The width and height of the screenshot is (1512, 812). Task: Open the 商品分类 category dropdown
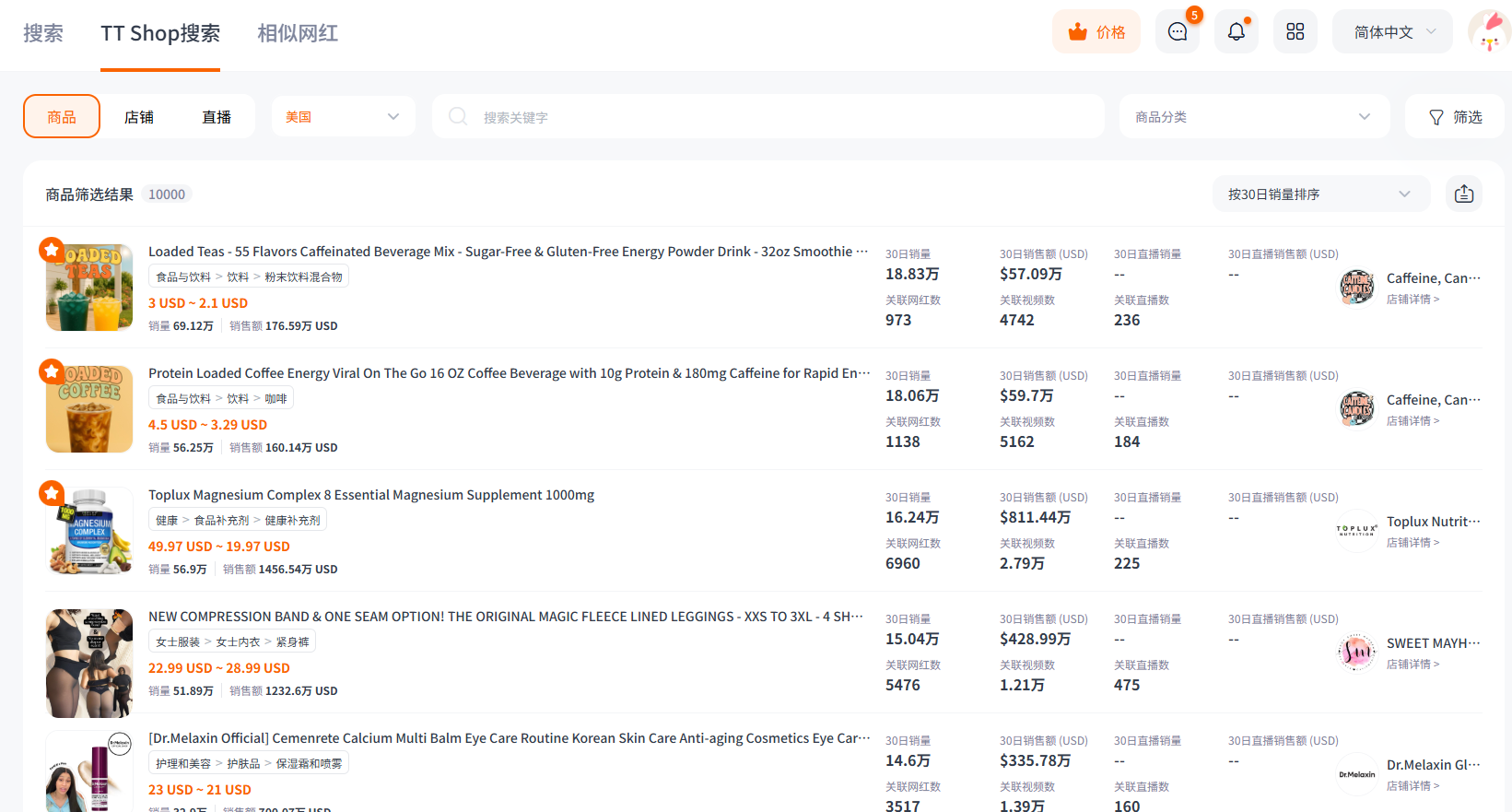point(1254,117)
